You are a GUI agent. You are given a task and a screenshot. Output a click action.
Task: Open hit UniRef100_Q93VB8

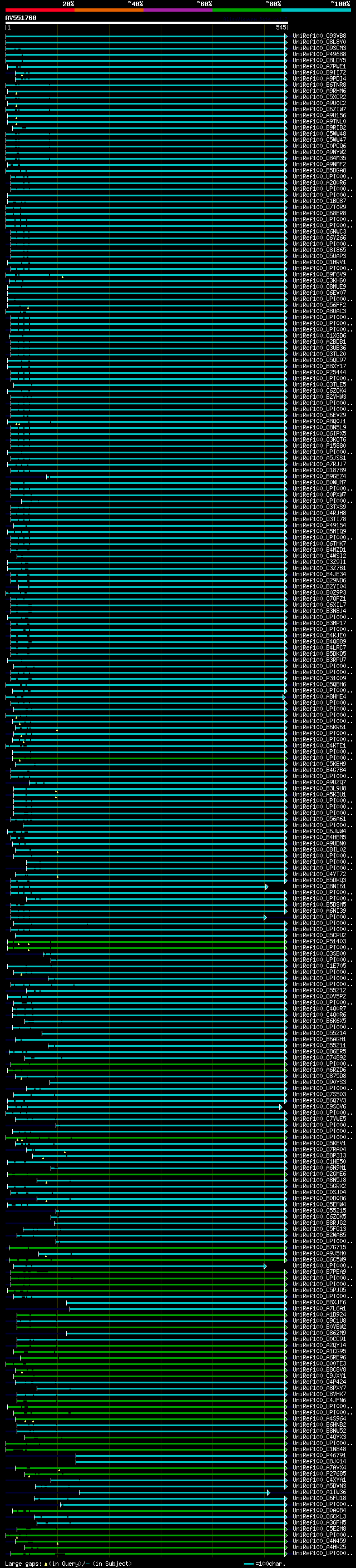click(319, 36)
